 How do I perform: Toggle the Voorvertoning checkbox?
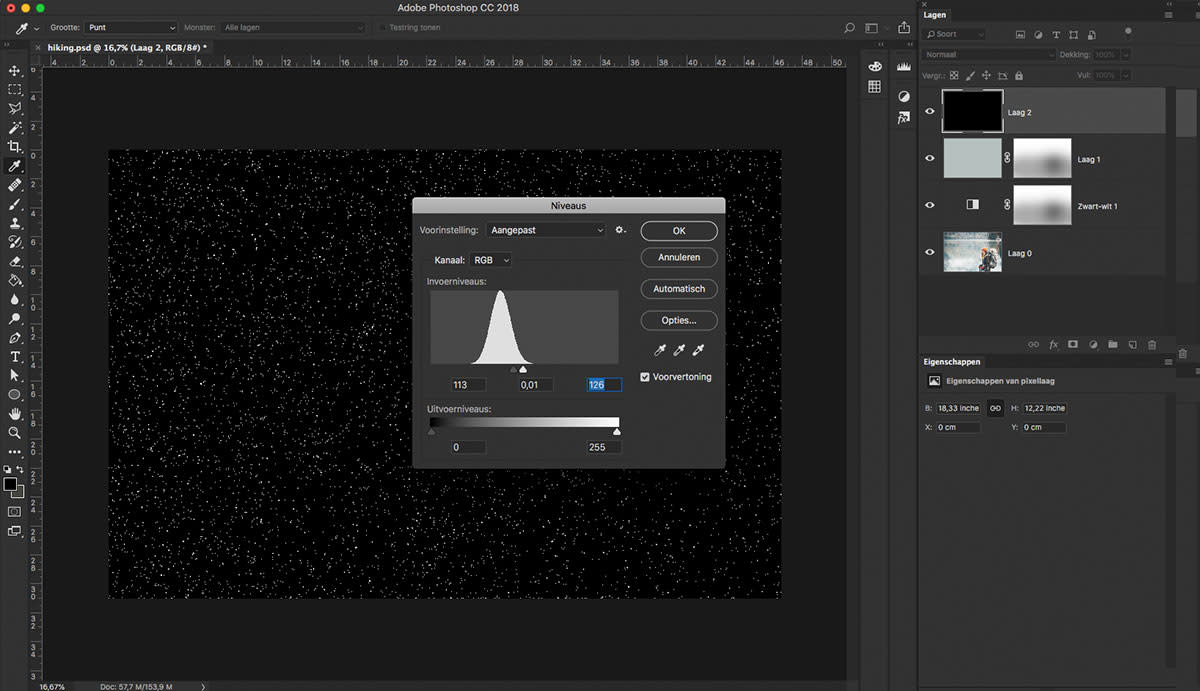click(x=645, y=377)
